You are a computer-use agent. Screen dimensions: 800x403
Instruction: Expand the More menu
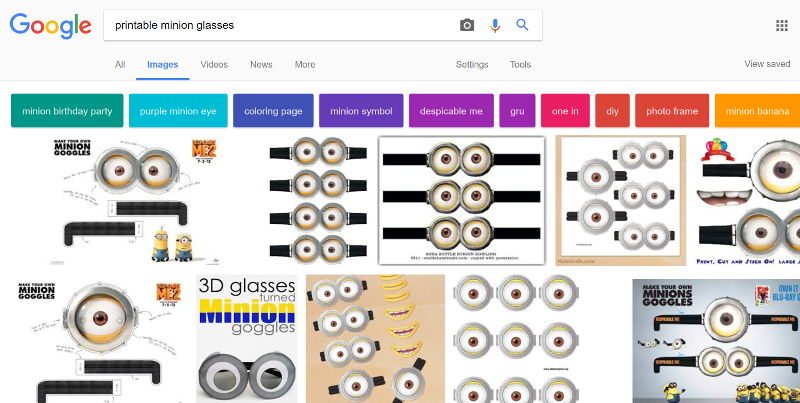[x=305, y=65]
